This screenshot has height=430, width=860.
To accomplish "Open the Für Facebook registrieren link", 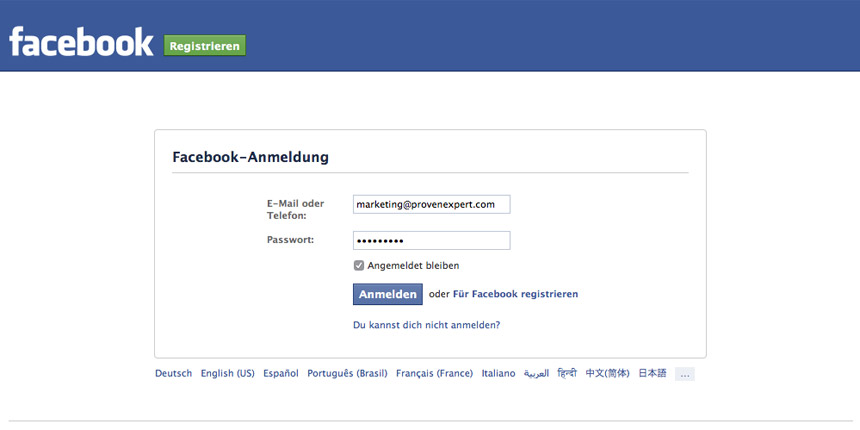I will click(x=516, y=294).
